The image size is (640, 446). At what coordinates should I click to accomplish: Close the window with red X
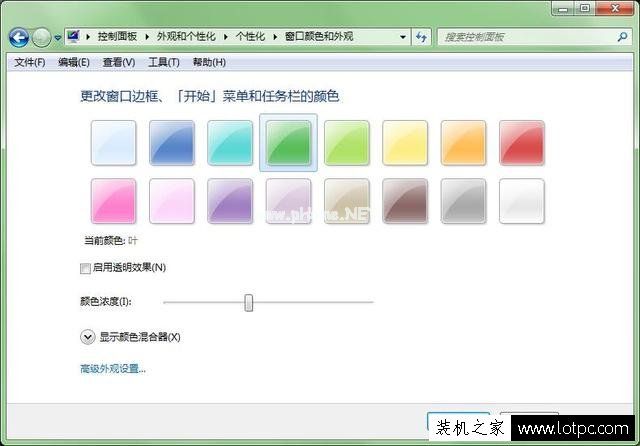615,8
